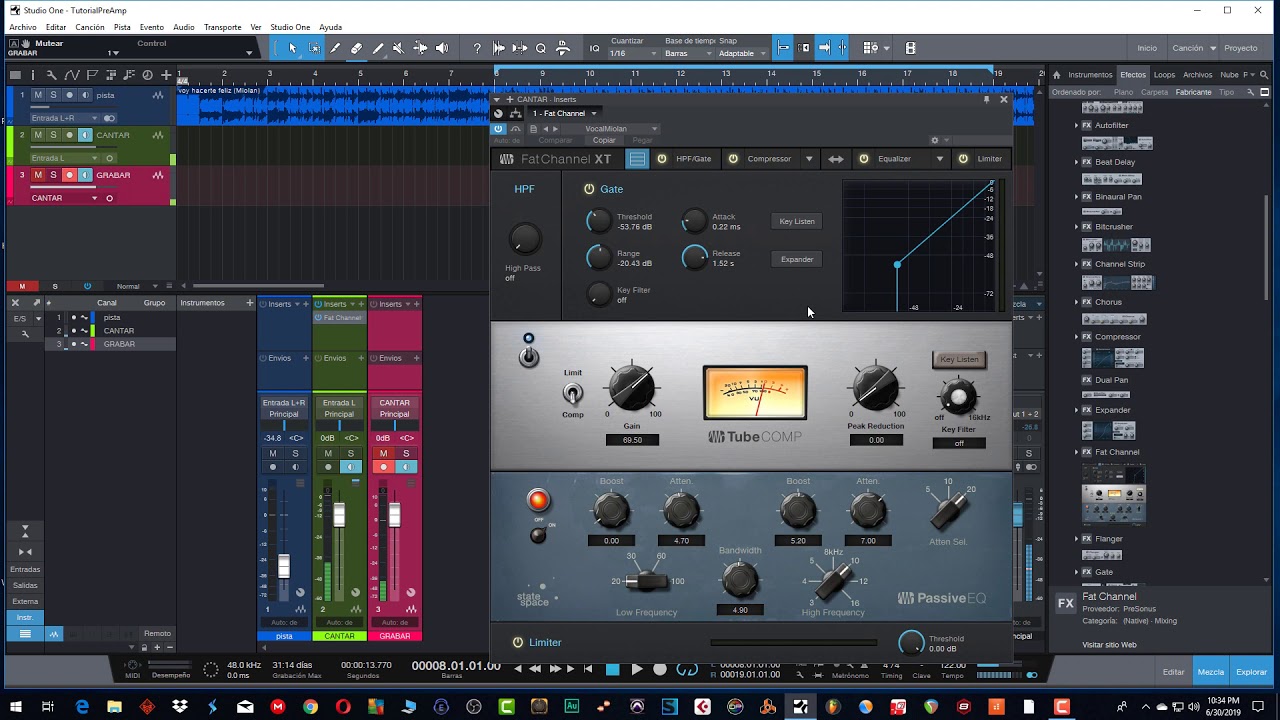This screenshot has height=720, width=1280.
Task: Click the Tube Comp VU meter
Action: (755, 393)
